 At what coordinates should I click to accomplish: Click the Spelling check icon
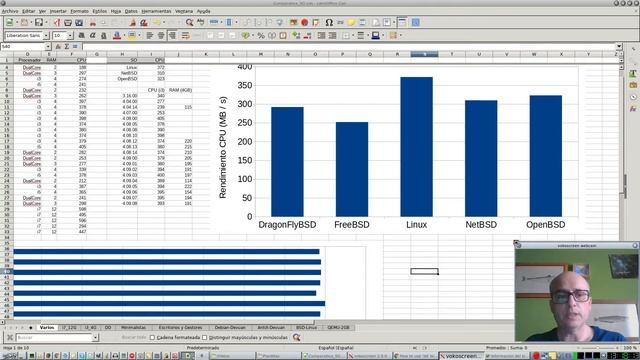[200, 22]
